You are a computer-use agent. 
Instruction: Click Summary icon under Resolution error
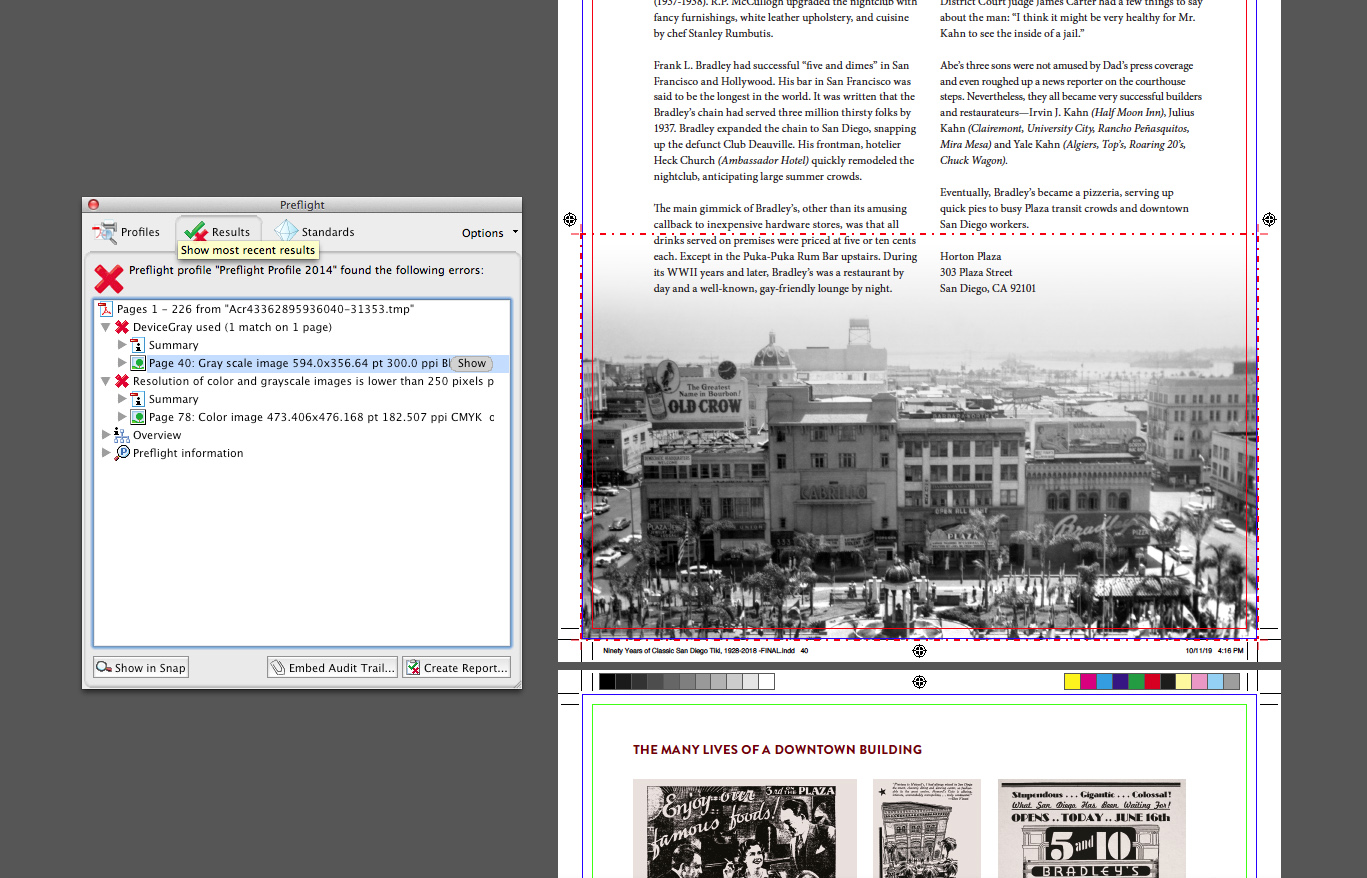tap(138, 399)
